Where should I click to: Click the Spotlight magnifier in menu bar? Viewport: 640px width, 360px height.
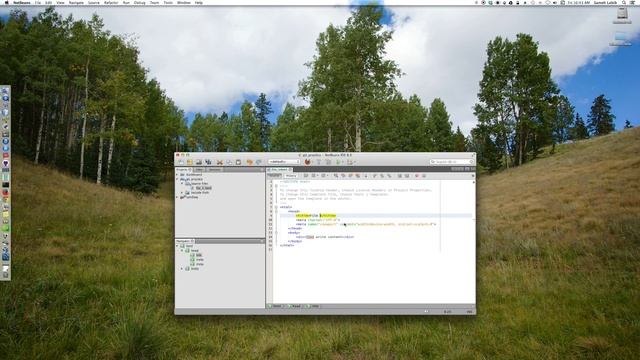624,2
